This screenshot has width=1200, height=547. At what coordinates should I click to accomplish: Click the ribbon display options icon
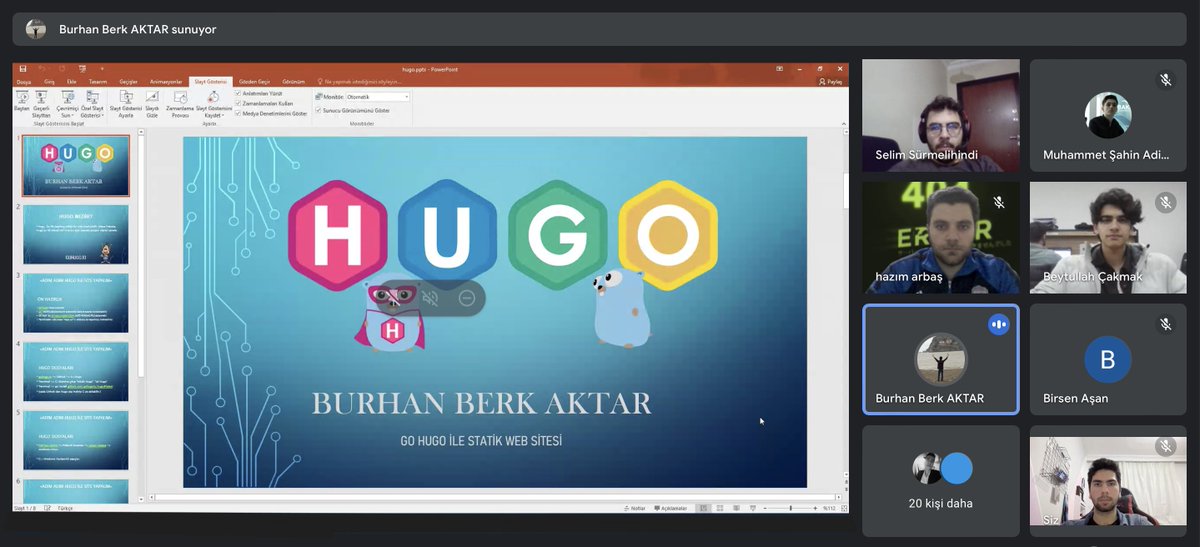coord(780,69)
